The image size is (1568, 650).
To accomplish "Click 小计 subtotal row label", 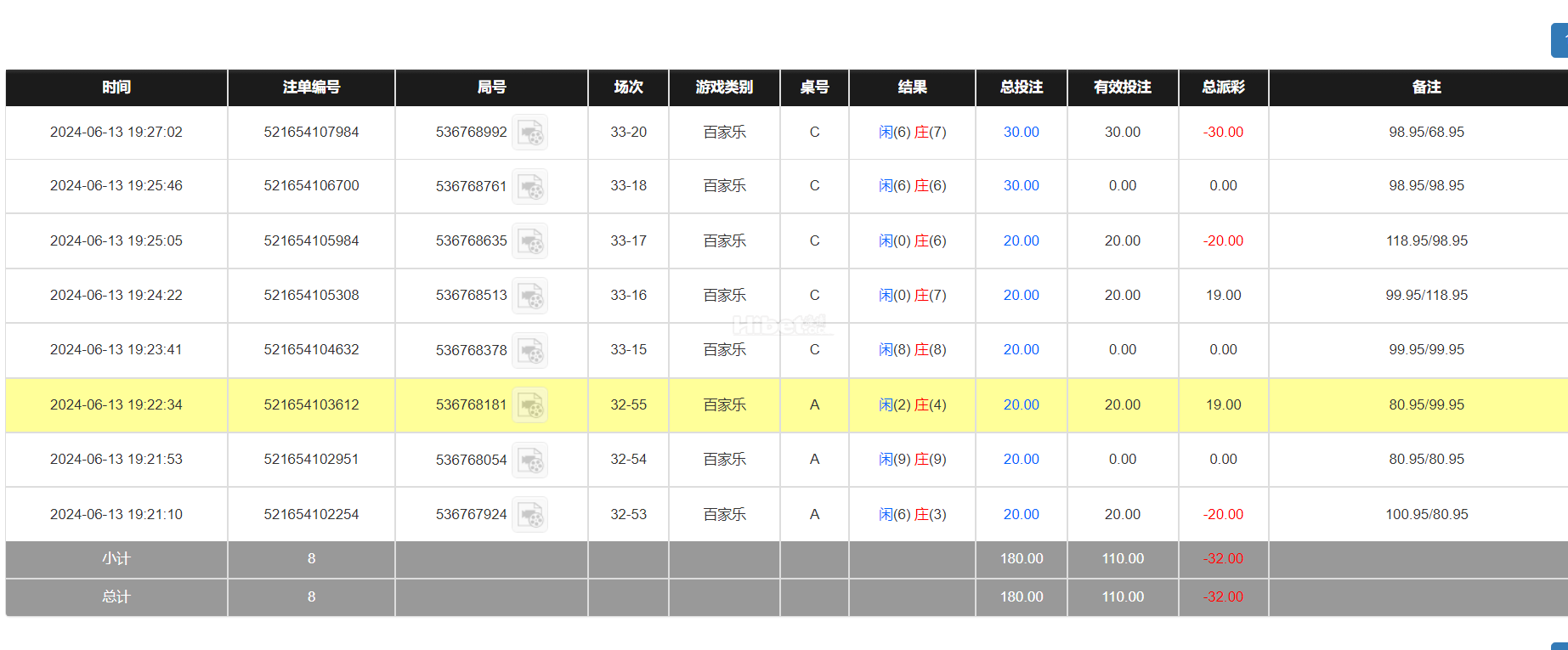I will [116, 559].
